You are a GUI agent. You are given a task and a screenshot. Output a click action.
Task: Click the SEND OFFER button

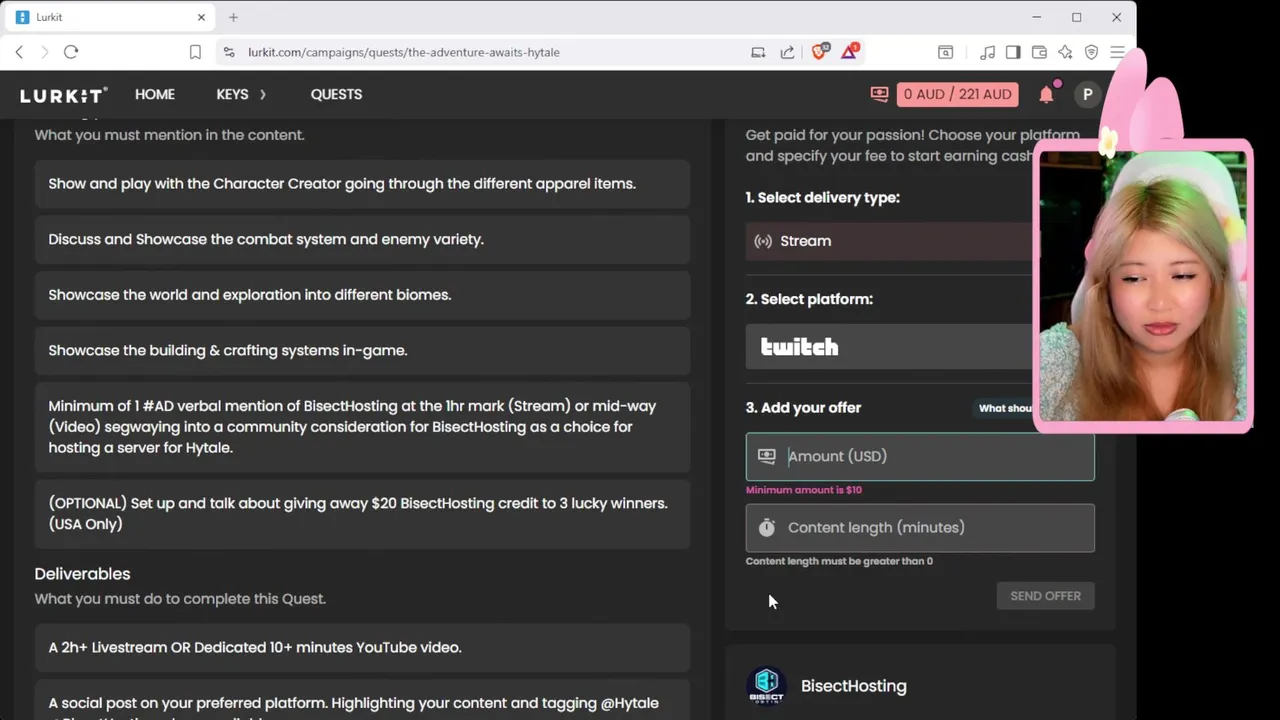click(x=1045, y=596)
